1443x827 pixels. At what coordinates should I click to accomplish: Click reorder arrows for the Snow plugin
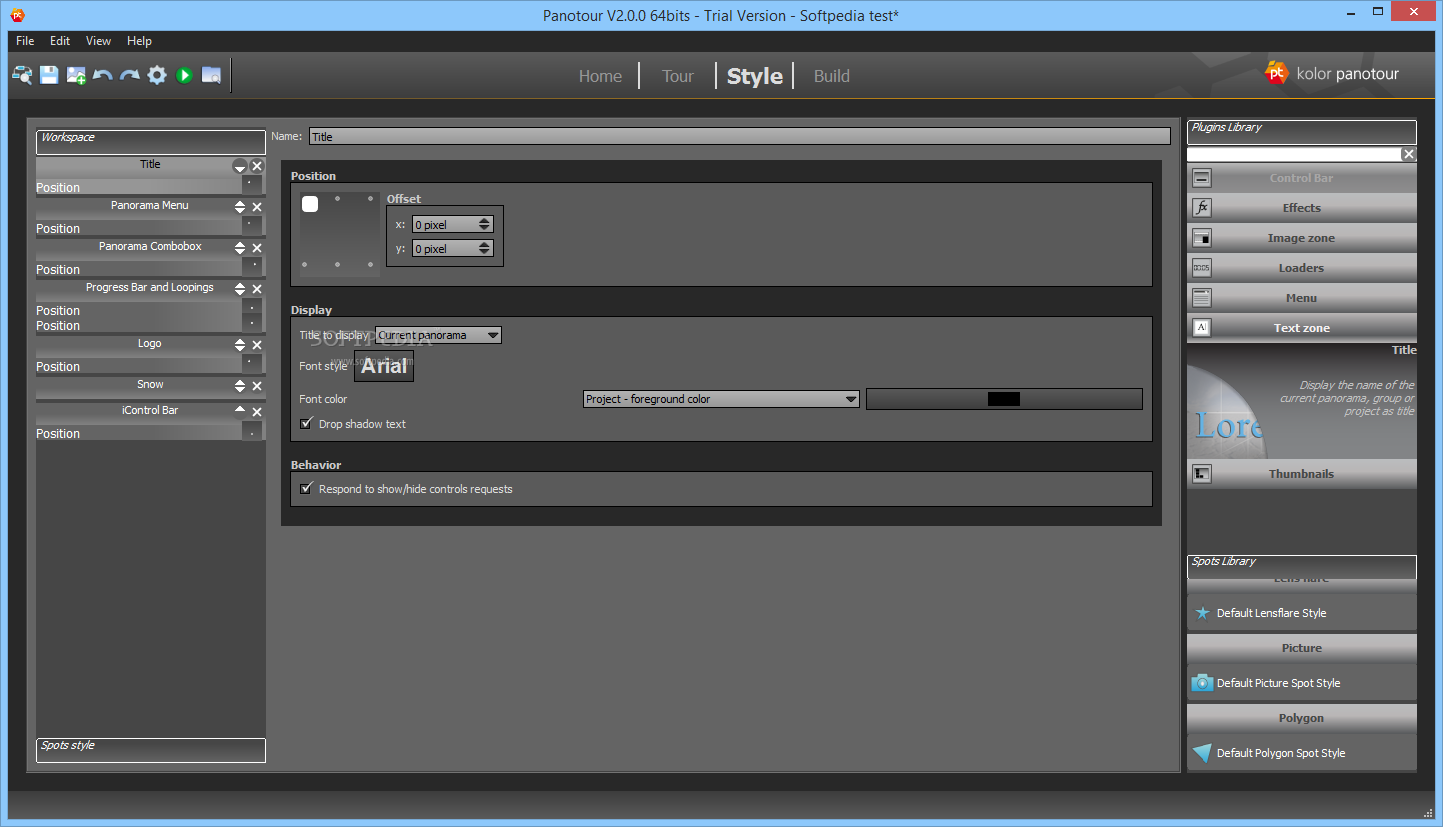point(240,386)
